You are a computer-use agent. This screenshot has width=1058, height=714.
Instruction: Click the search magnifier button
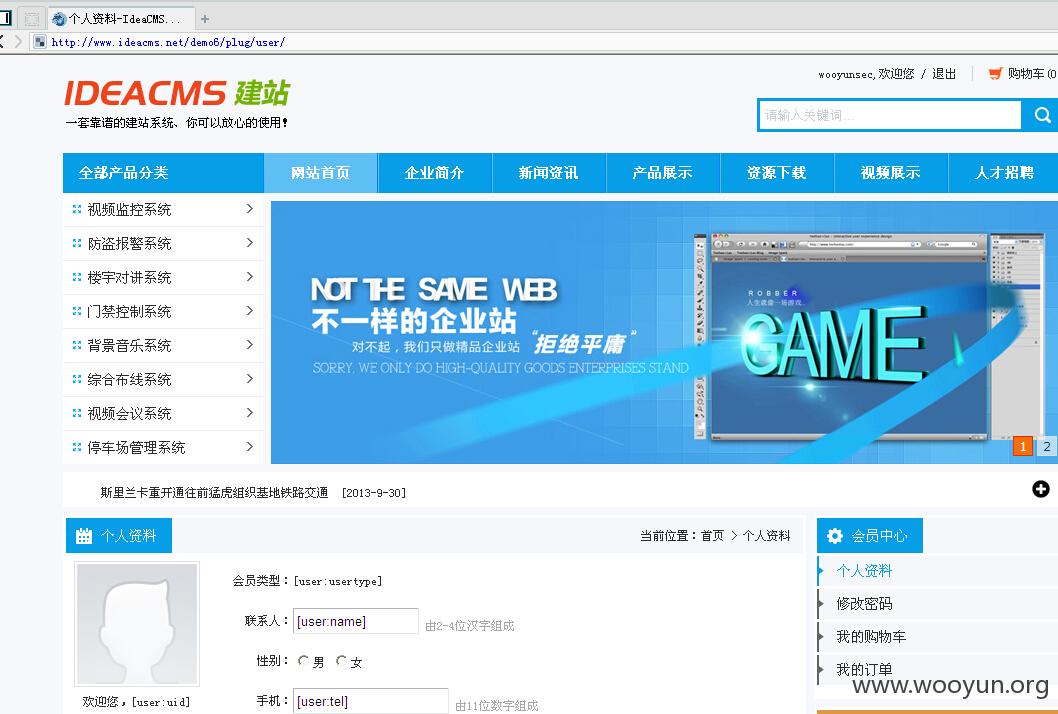1041,115
